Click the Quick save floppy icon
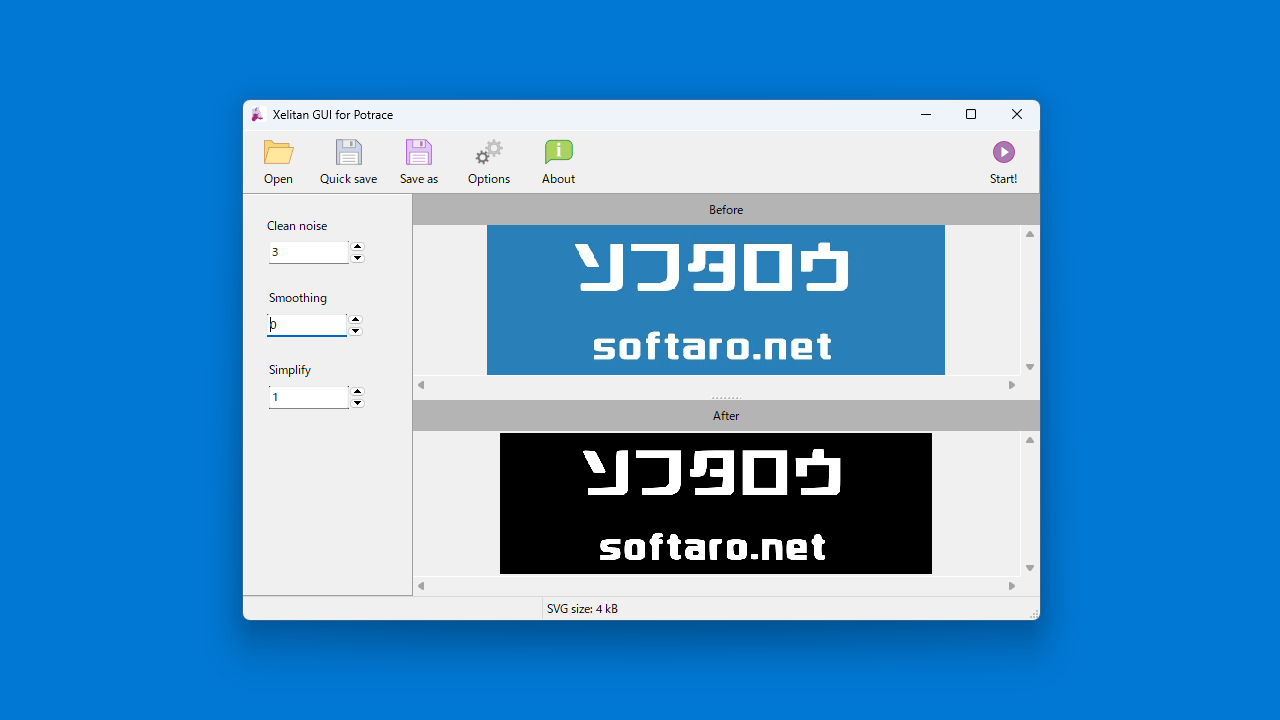 click(348, 152)
